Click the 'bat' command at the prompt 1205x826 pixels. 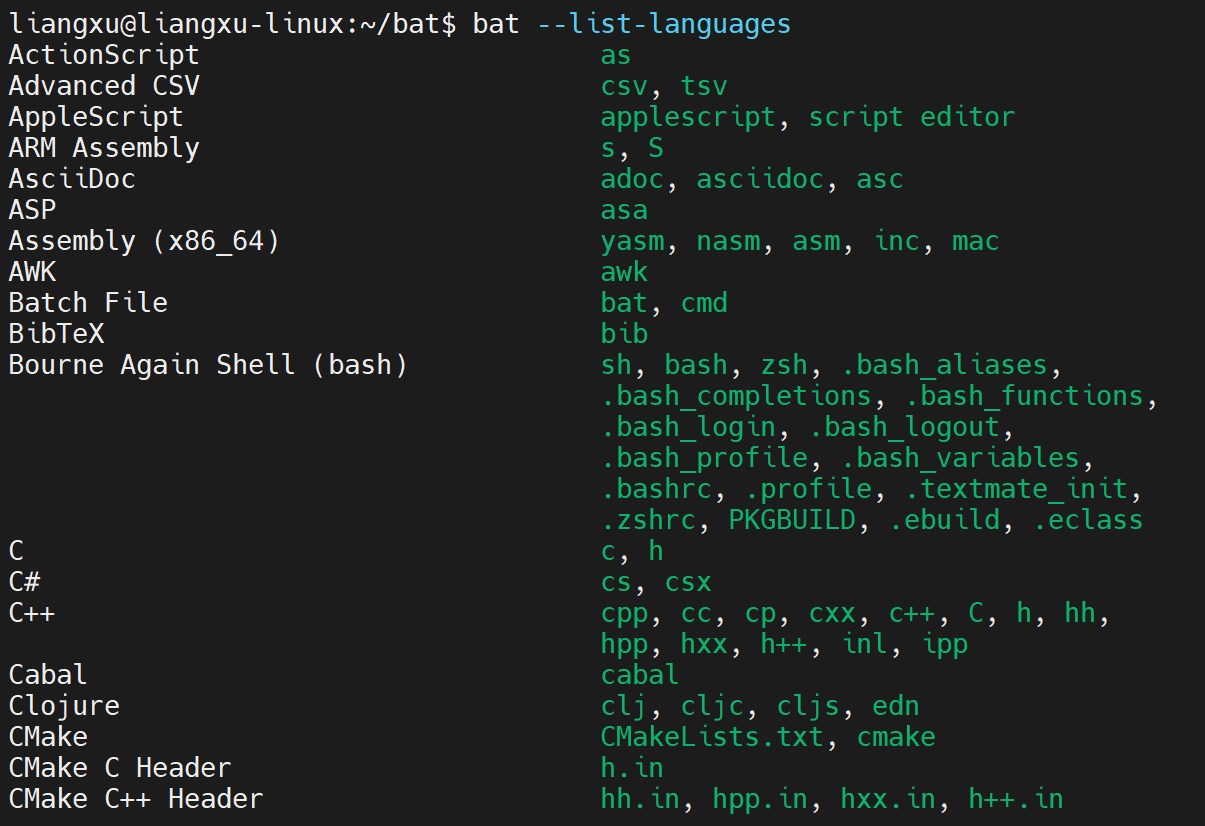(x=496, y=23)
